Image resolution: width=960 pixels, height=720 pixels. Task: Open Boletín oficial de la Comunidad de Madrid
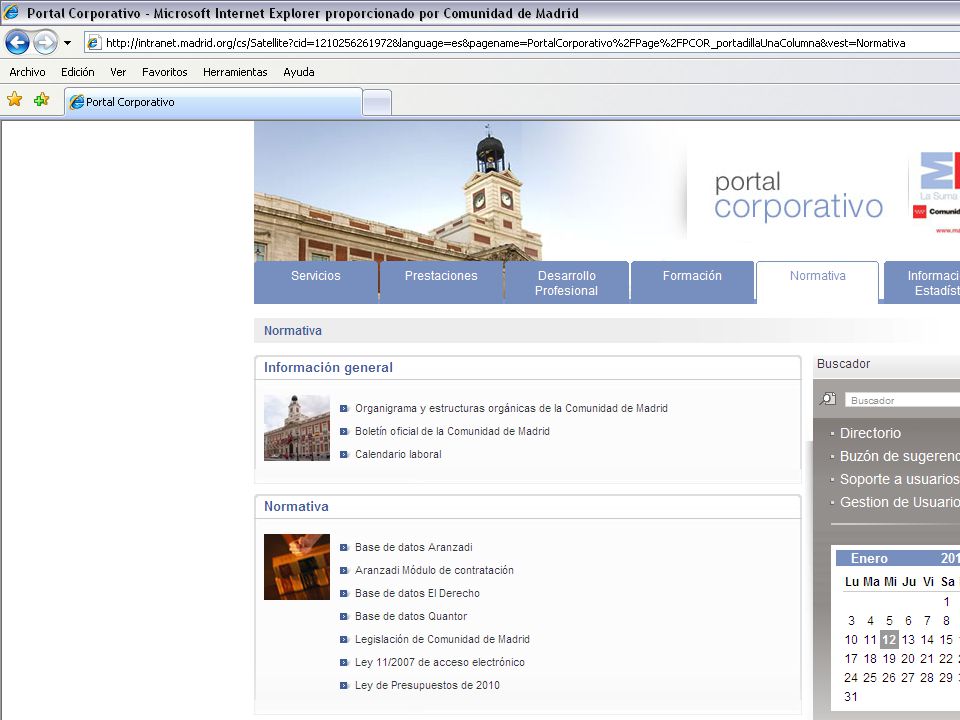pyautogui.click(x=452, y=432)
